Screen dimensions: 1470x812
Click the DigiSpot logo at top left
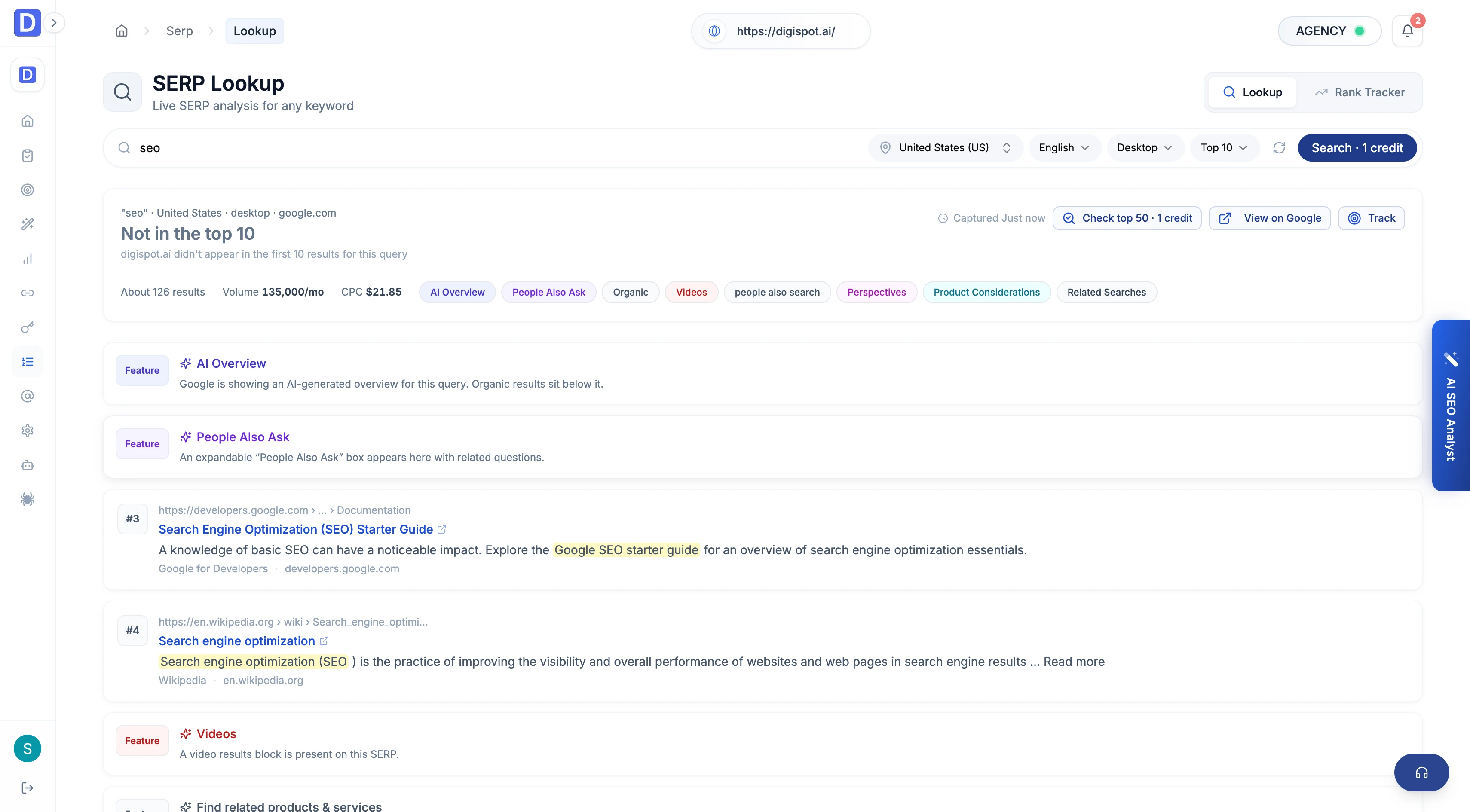point(28,23)
